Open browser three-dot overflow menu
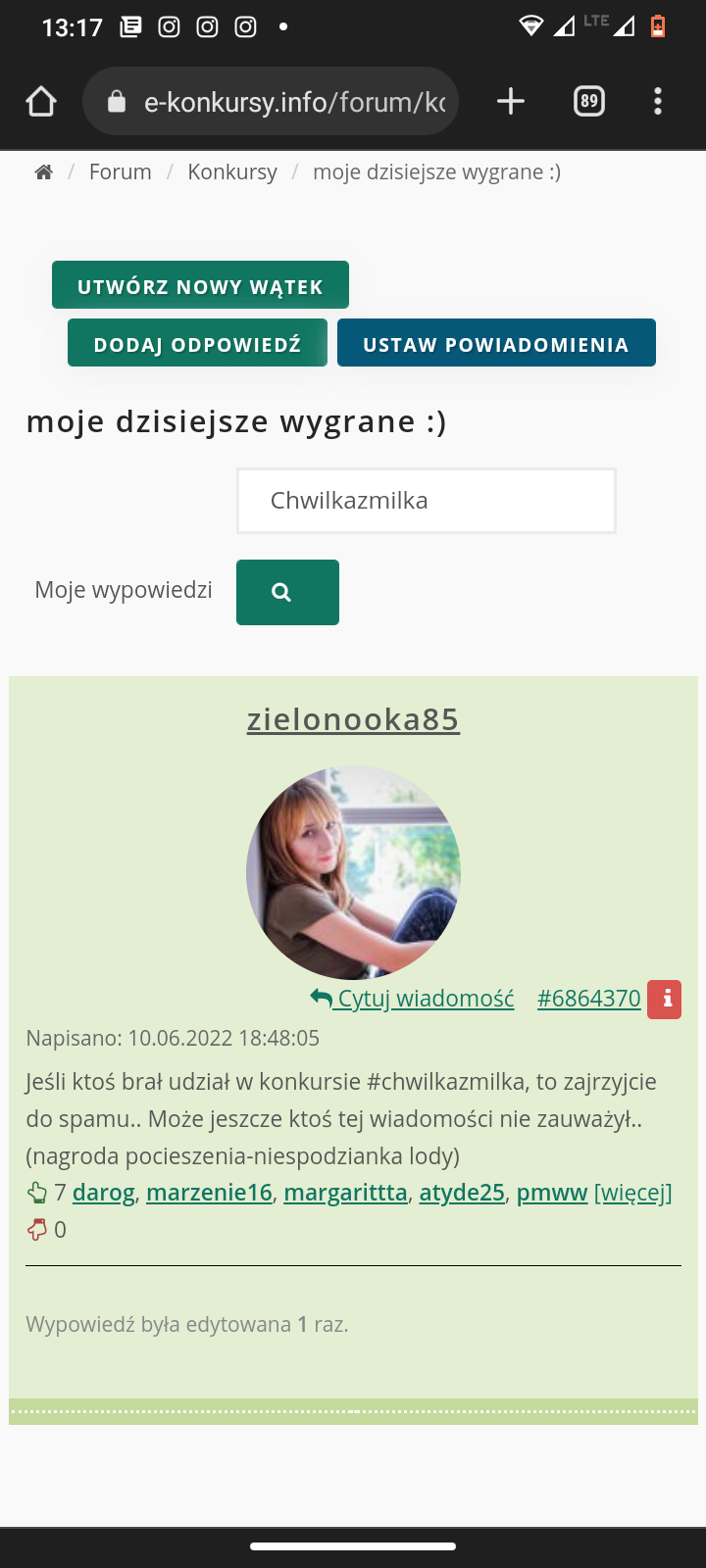Viewport: 706px width, 1568px height. point(658,101)
